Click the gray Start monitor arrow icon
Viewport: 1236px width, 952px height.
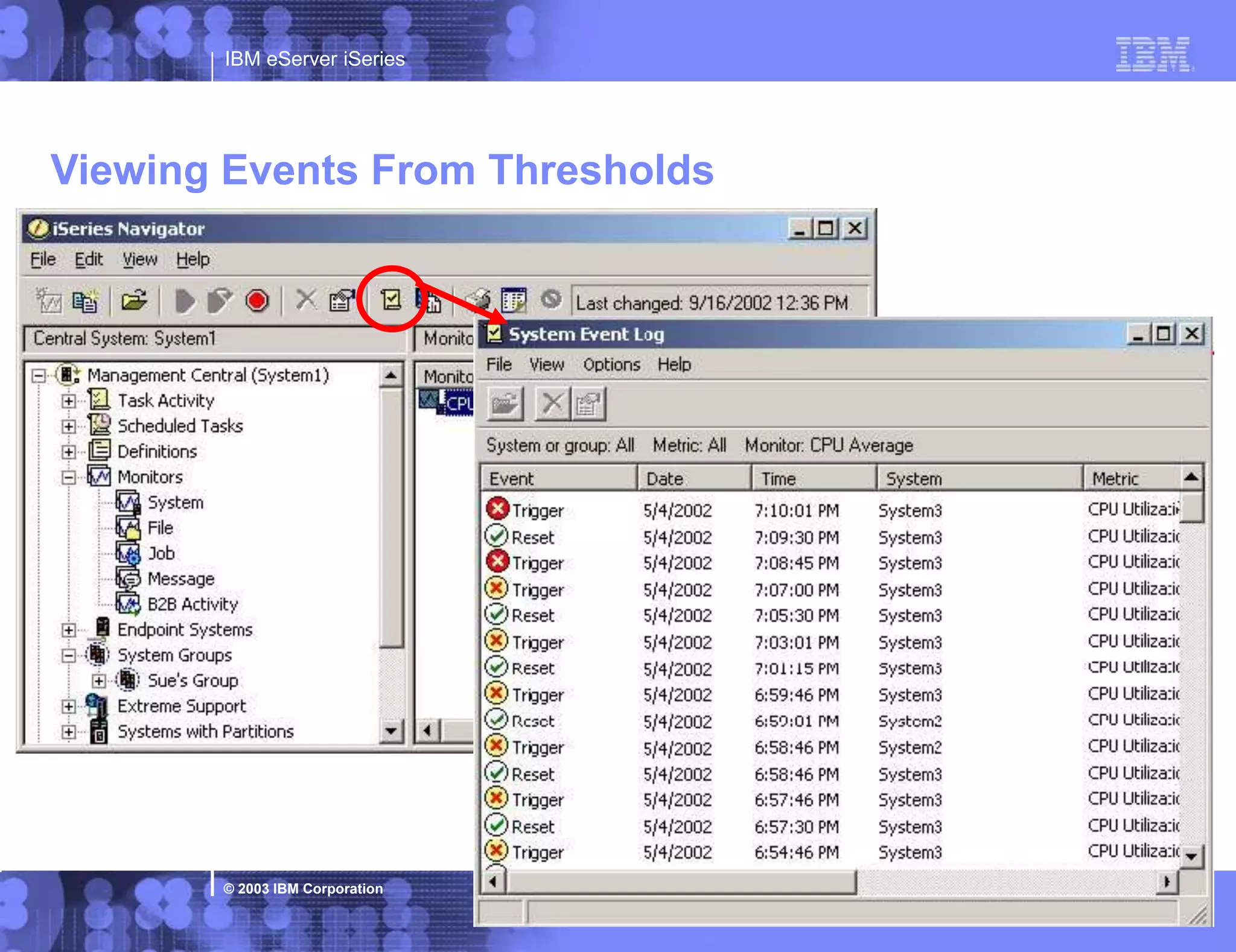(185, 300)
